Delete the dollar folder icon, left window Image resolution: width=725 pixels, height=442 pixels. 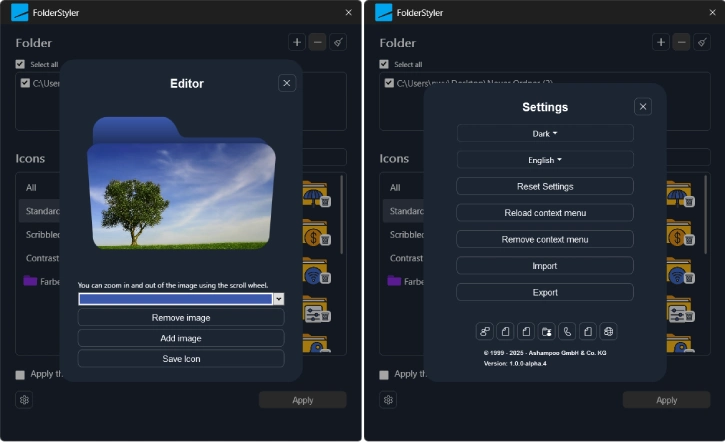326,240
